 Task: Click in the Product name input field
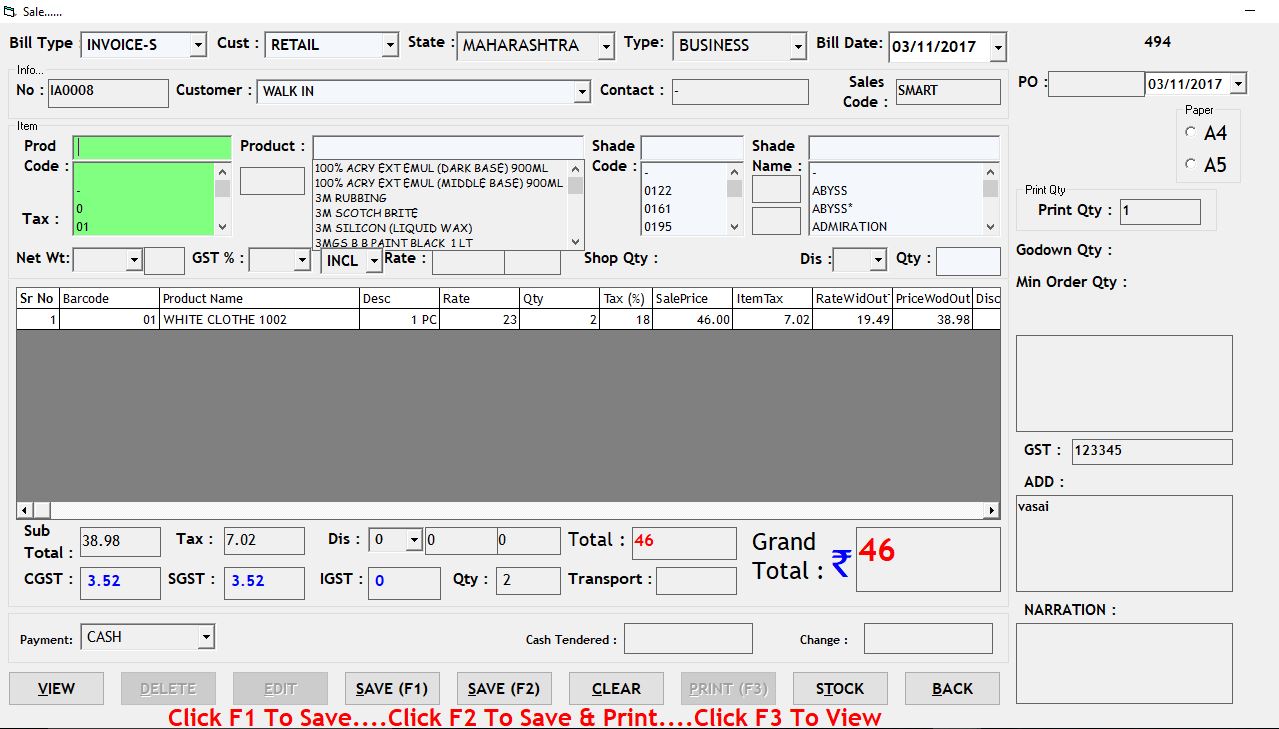[x=448, y=147]
